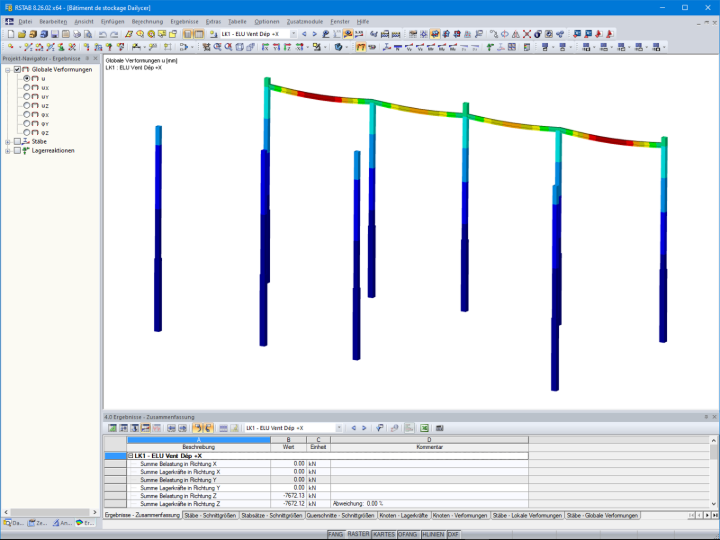Open Datei menu
The image size is (720, 540).
25,22
